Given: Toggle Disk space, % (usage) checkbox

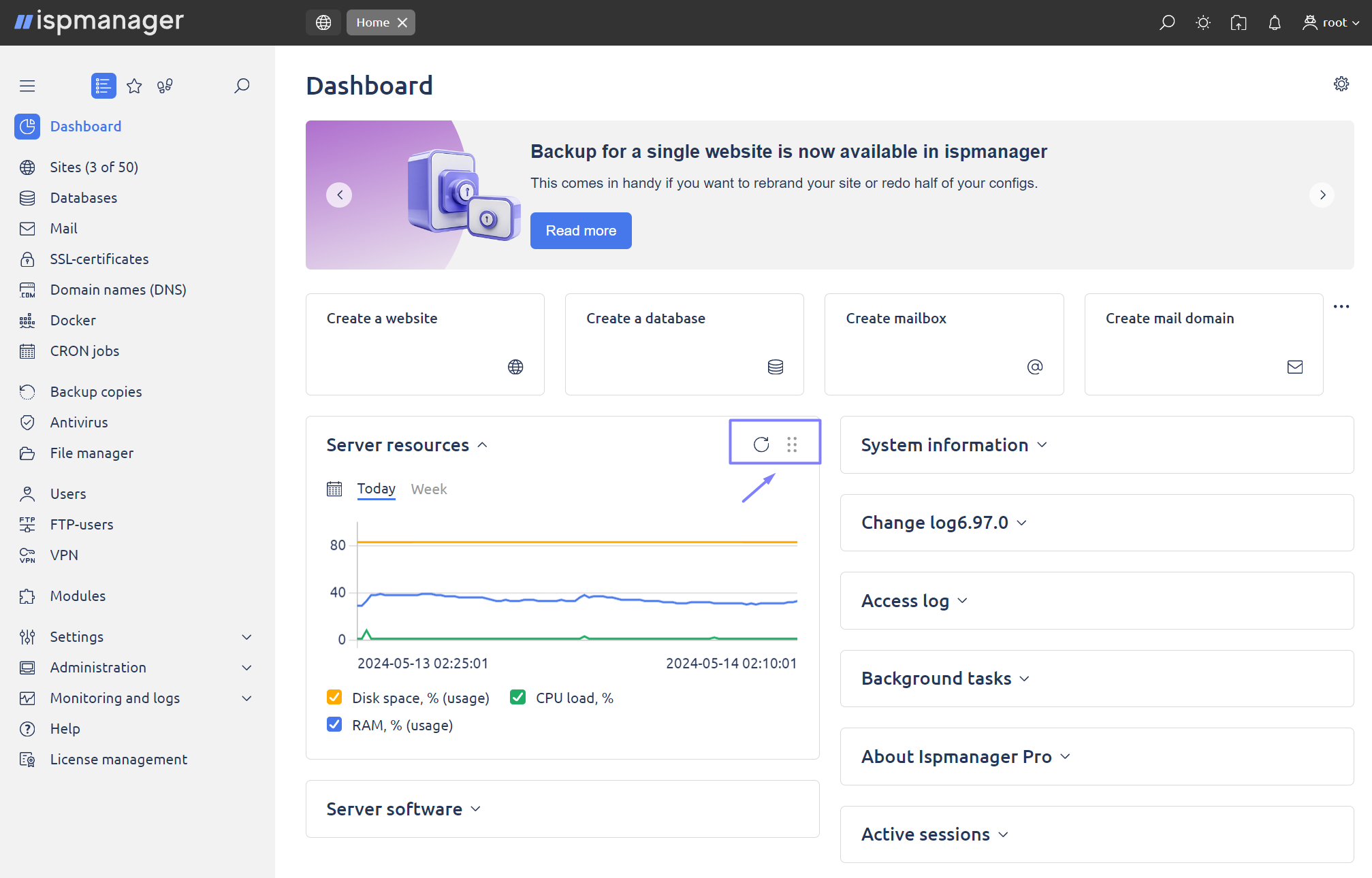Looking at the screenshot, I should point(334,697).
